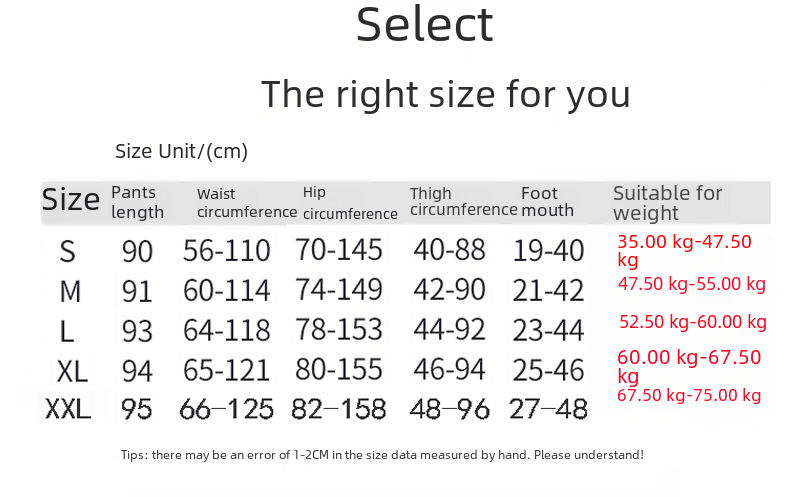Click the measurement error tips note
Screen dimensions: 790x497
pos(381,455)
